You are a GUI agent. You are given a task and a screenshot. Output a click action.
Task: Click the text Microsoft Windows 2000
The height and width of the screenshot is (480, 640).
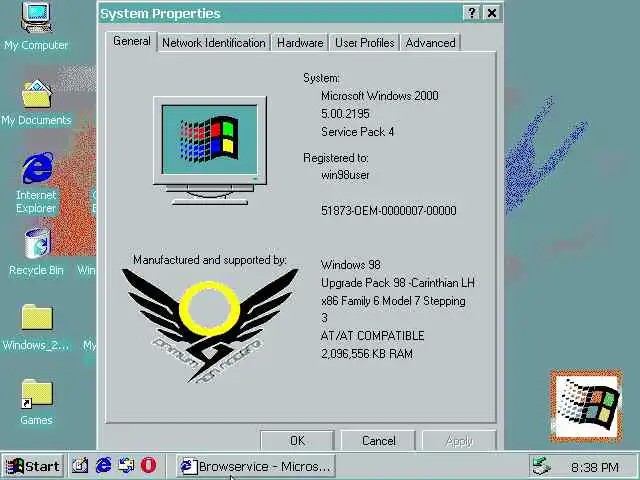click(380, 96)
